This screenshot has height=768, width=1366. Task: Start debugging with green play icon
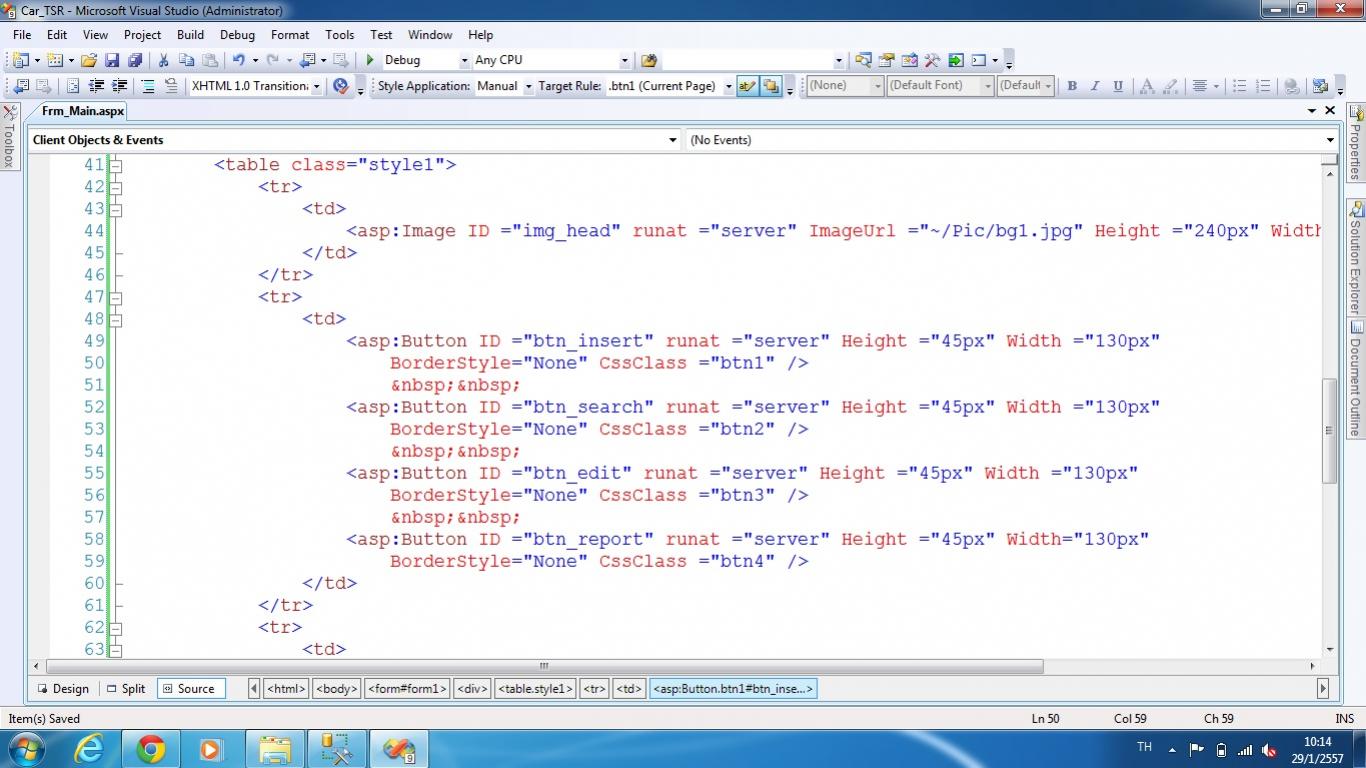pyautogui.click(x=370, y=60)
